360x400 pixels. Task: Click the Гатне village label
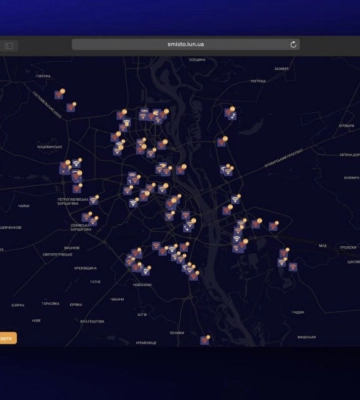[95, 282]
